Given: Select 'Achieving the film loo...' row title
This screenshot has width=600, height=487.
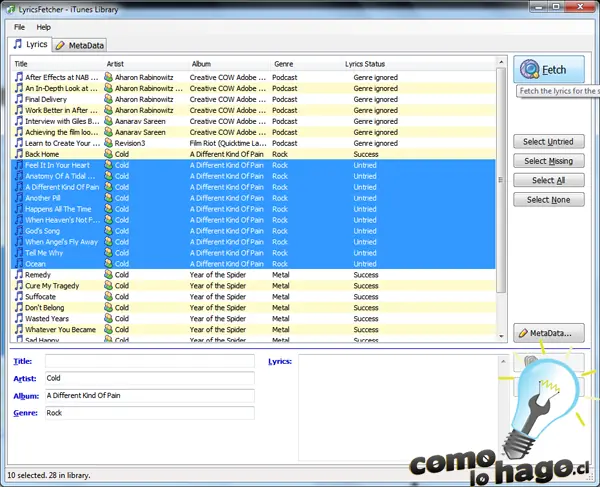Looking at the screenshot, I should (62, 132).
